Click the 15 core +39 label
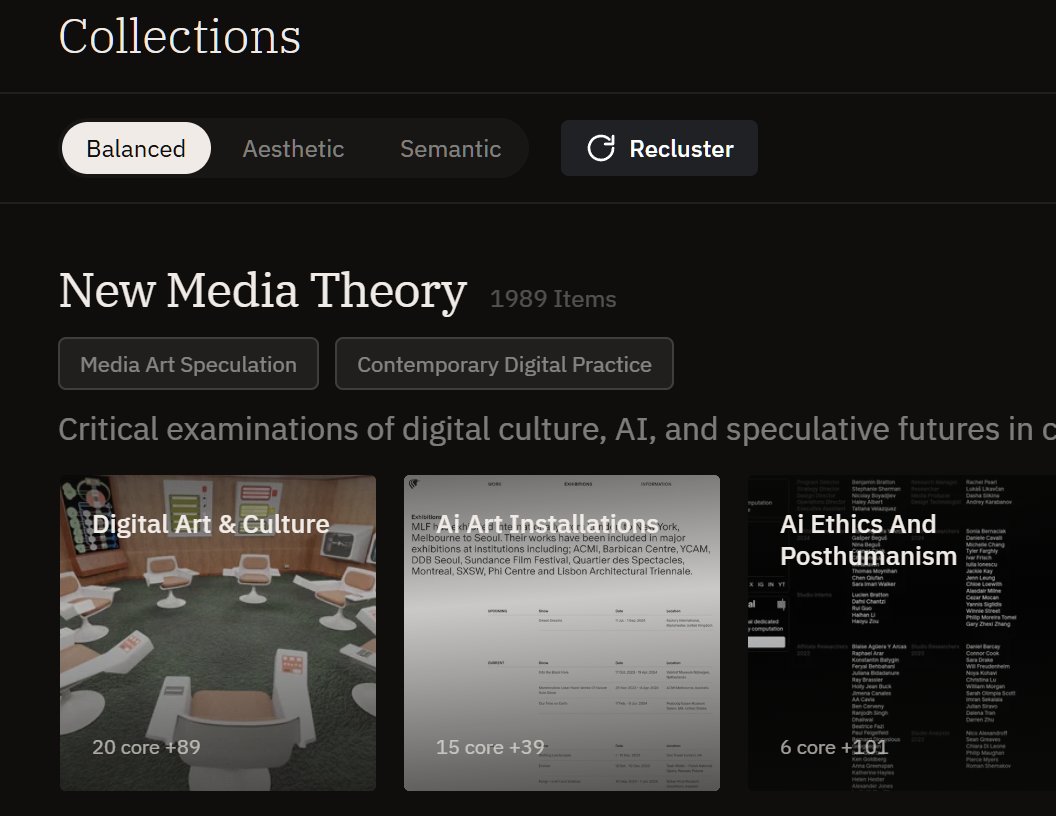1056x816 pixels. point(490,747)
